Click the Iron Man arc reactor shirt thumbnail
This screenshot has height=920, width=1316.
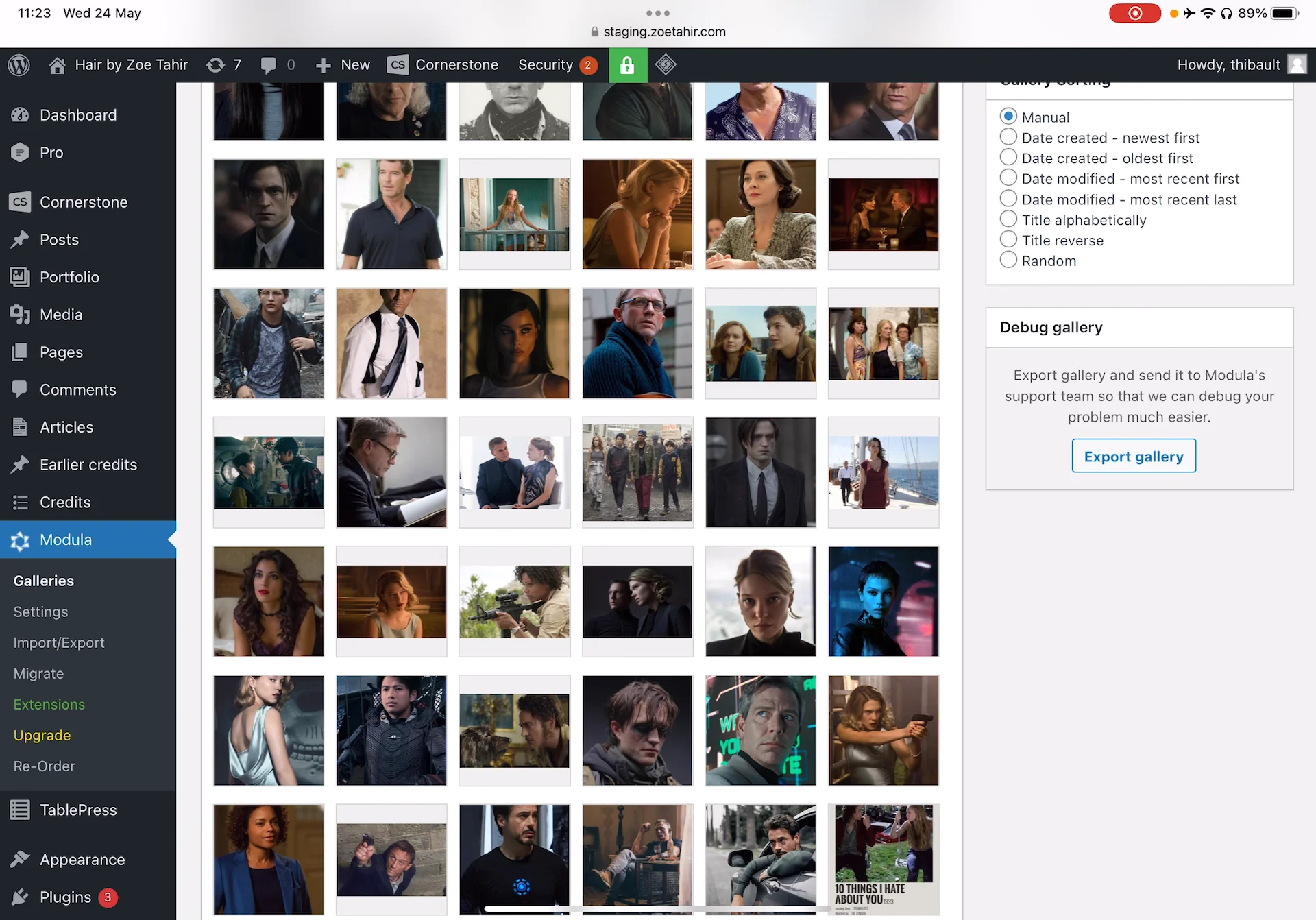pyautogui.click(x=514, y=859)
